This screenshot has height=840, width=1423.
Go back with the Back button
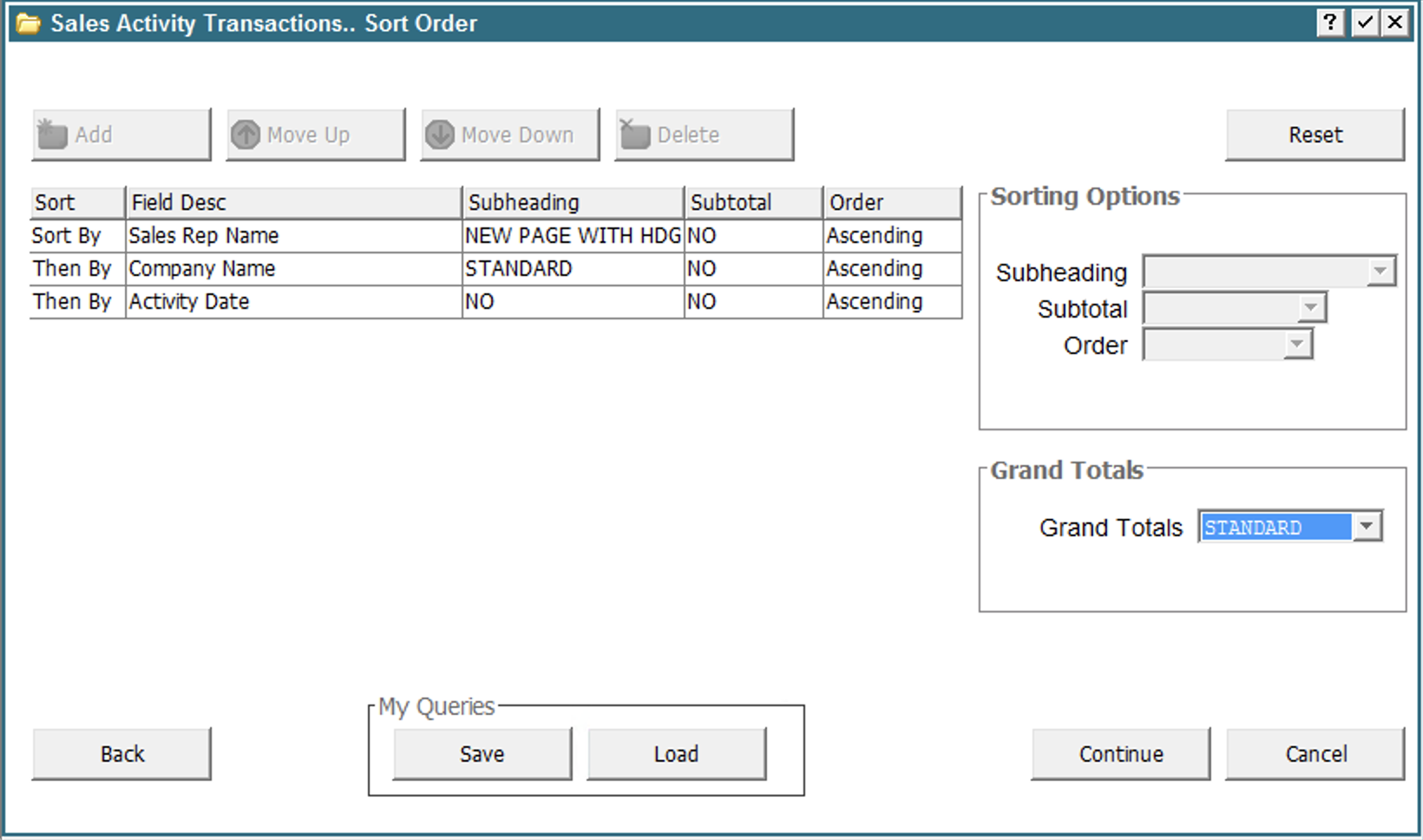coord(121,754)
